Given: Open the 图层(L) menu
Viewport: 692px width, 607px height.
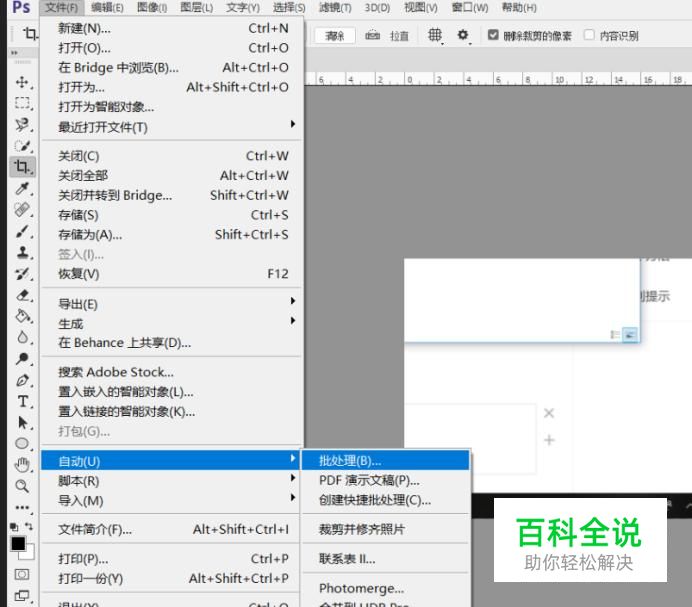Looking at the screenshot, I should click(x=197, y=8).
